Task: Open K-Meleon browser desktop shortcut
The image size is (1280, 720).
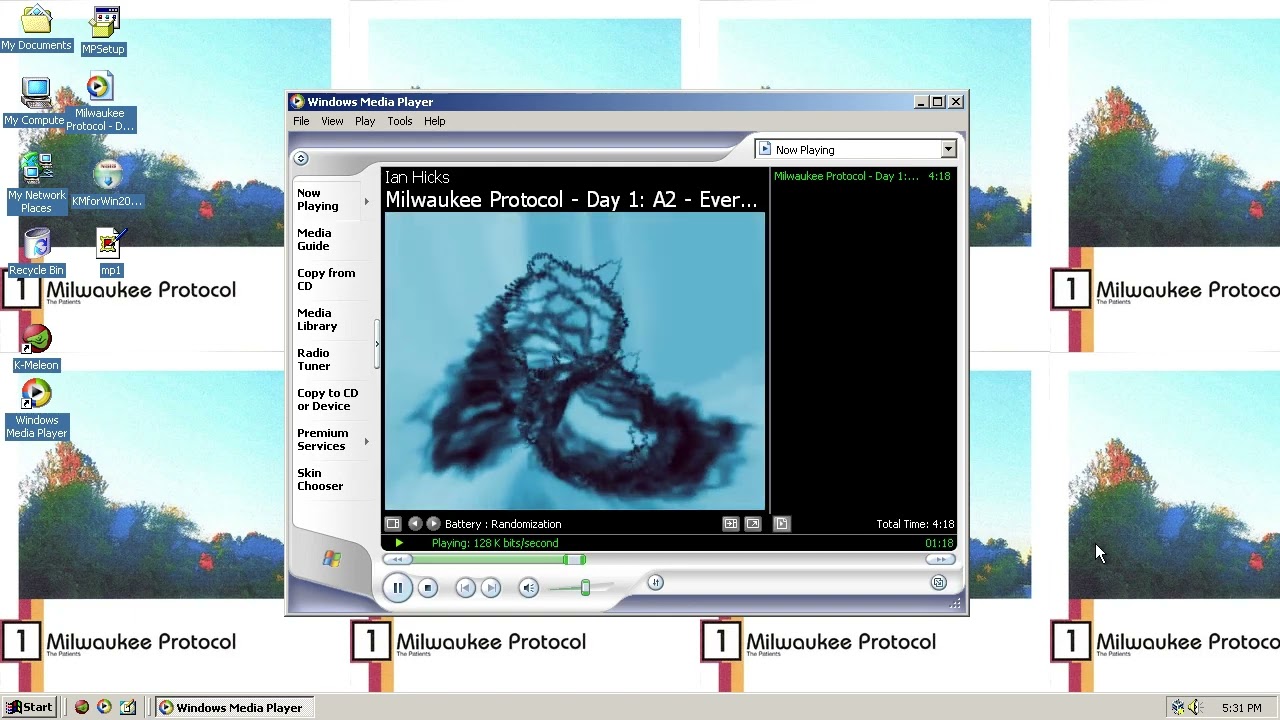Action: 36,348
